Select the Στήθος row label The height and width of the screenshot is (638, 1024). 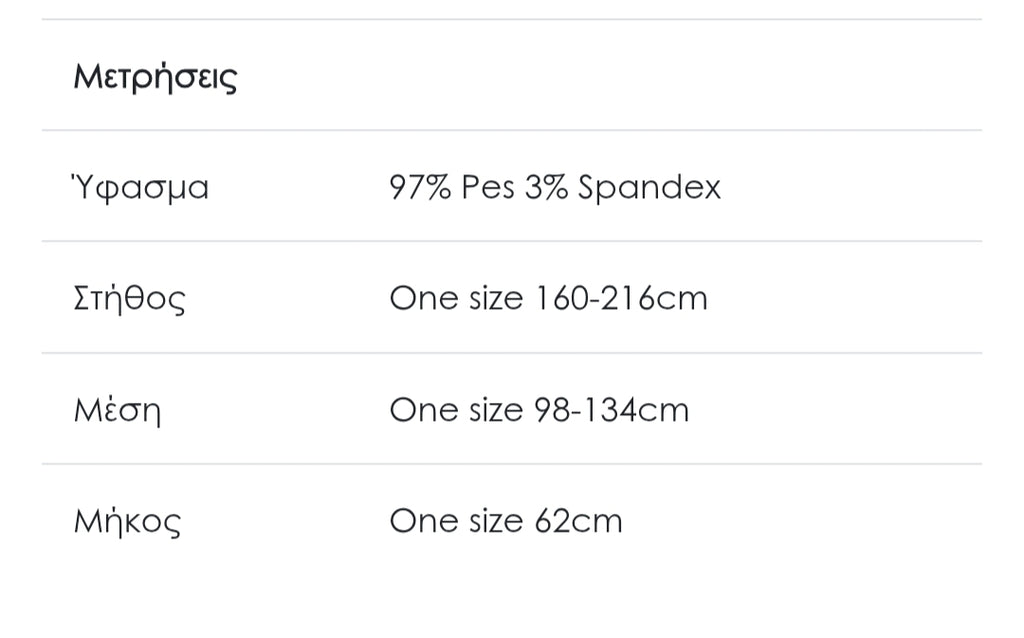pyautogui.click(x=129, y=299)
